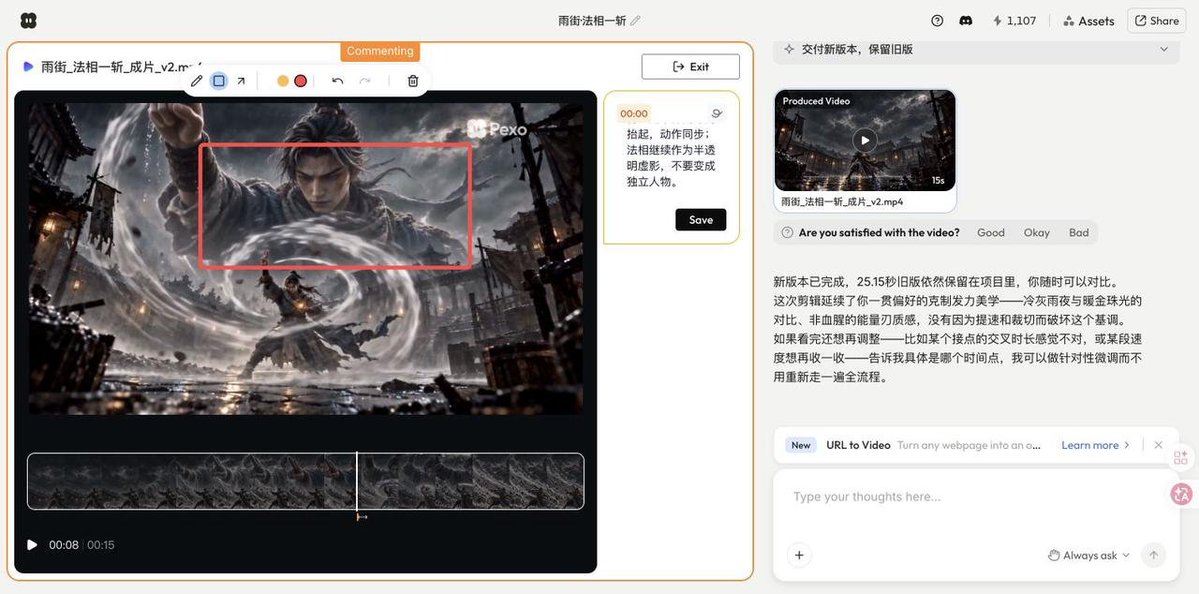1199x594 pixels.
Task: Add attachment with the plus button
Action: click(799, 555)
